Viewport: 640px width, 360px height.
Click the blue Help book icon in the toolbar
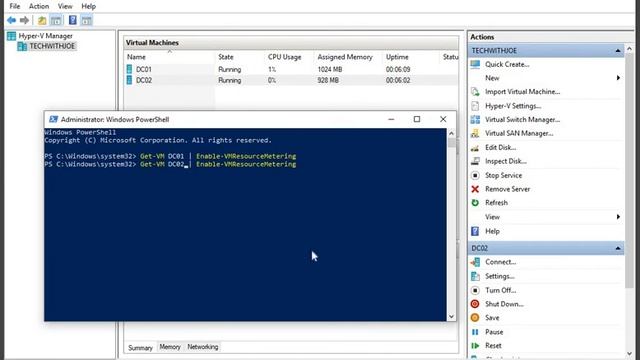point(73,20)
